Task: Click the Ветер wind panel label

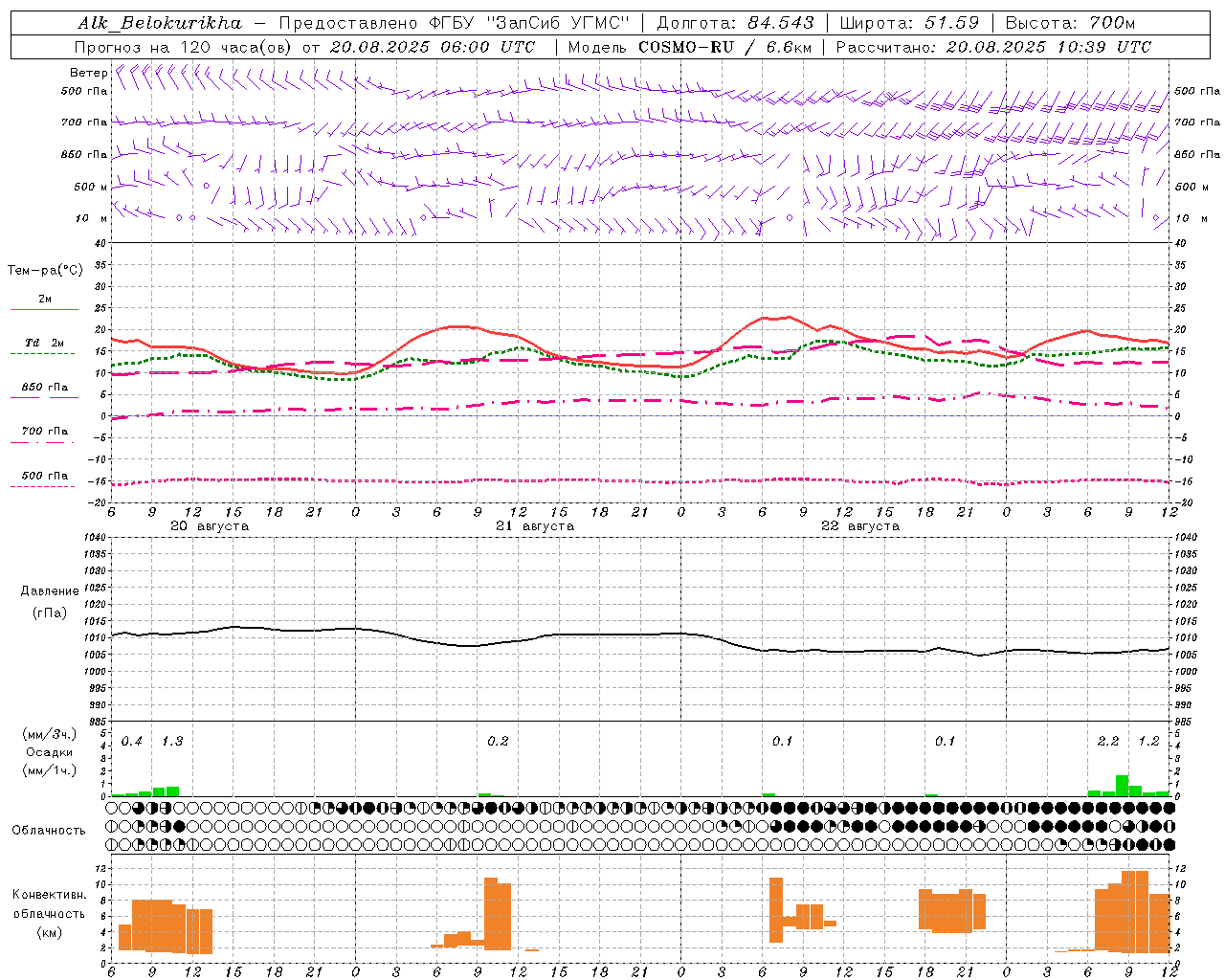Action: click(x=88, y=73)
